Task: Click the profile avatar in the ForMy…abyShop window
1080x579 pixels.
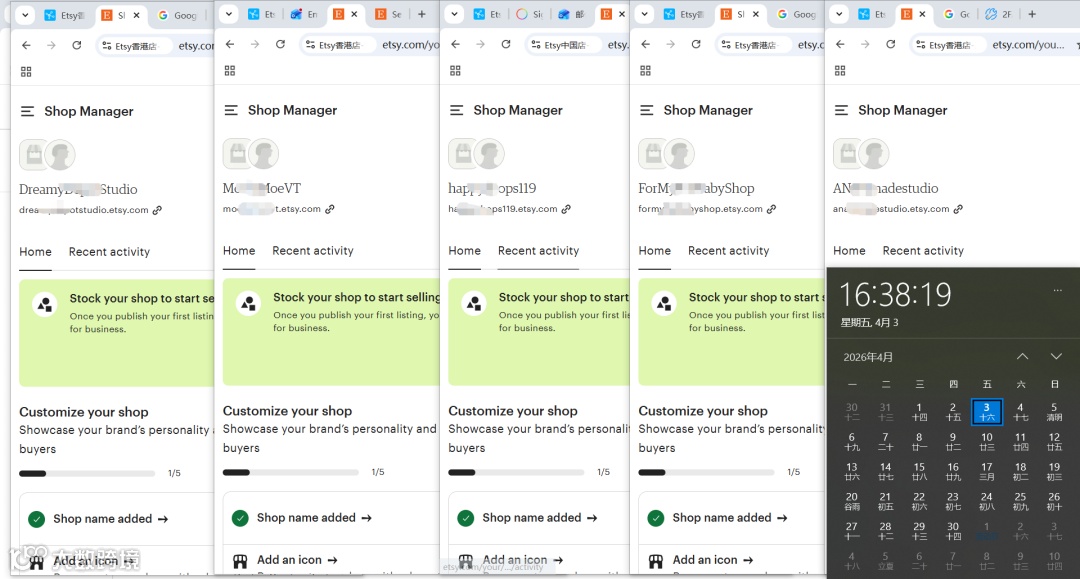Action: [x=679, y=153]
